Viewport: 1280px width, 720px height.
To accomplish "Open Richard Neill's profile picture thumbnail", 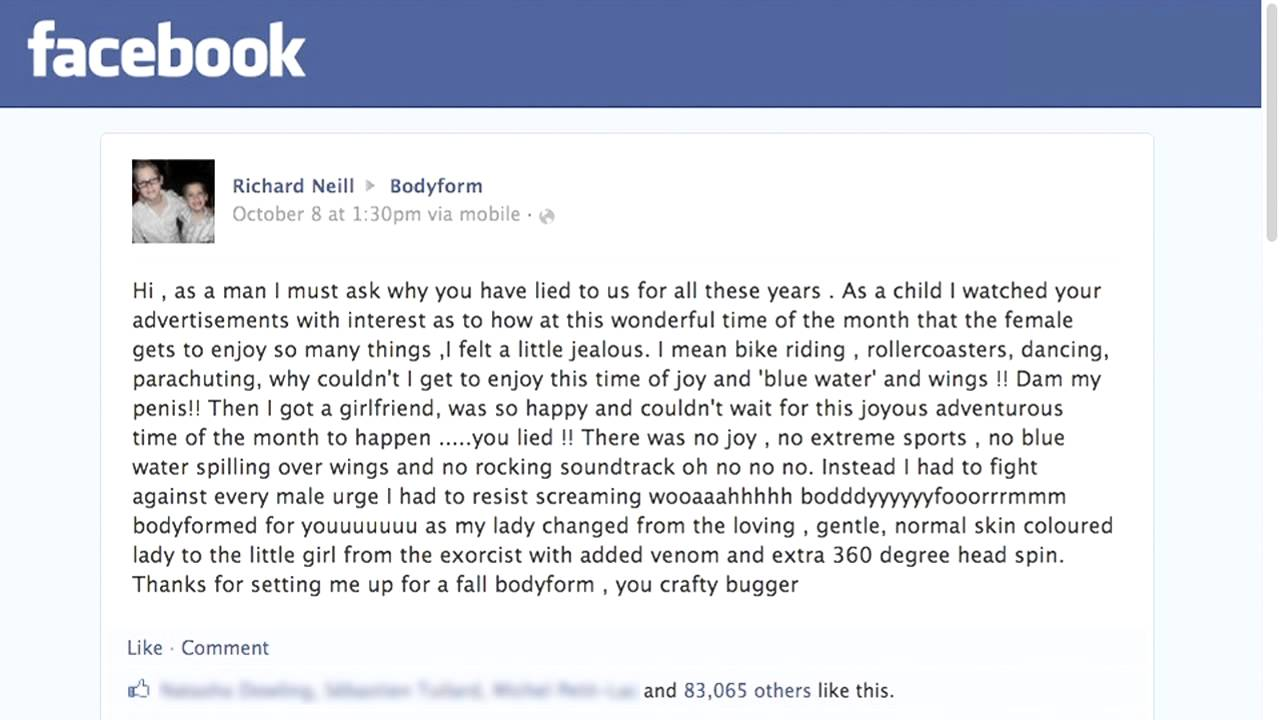I will tap(173, 201).
